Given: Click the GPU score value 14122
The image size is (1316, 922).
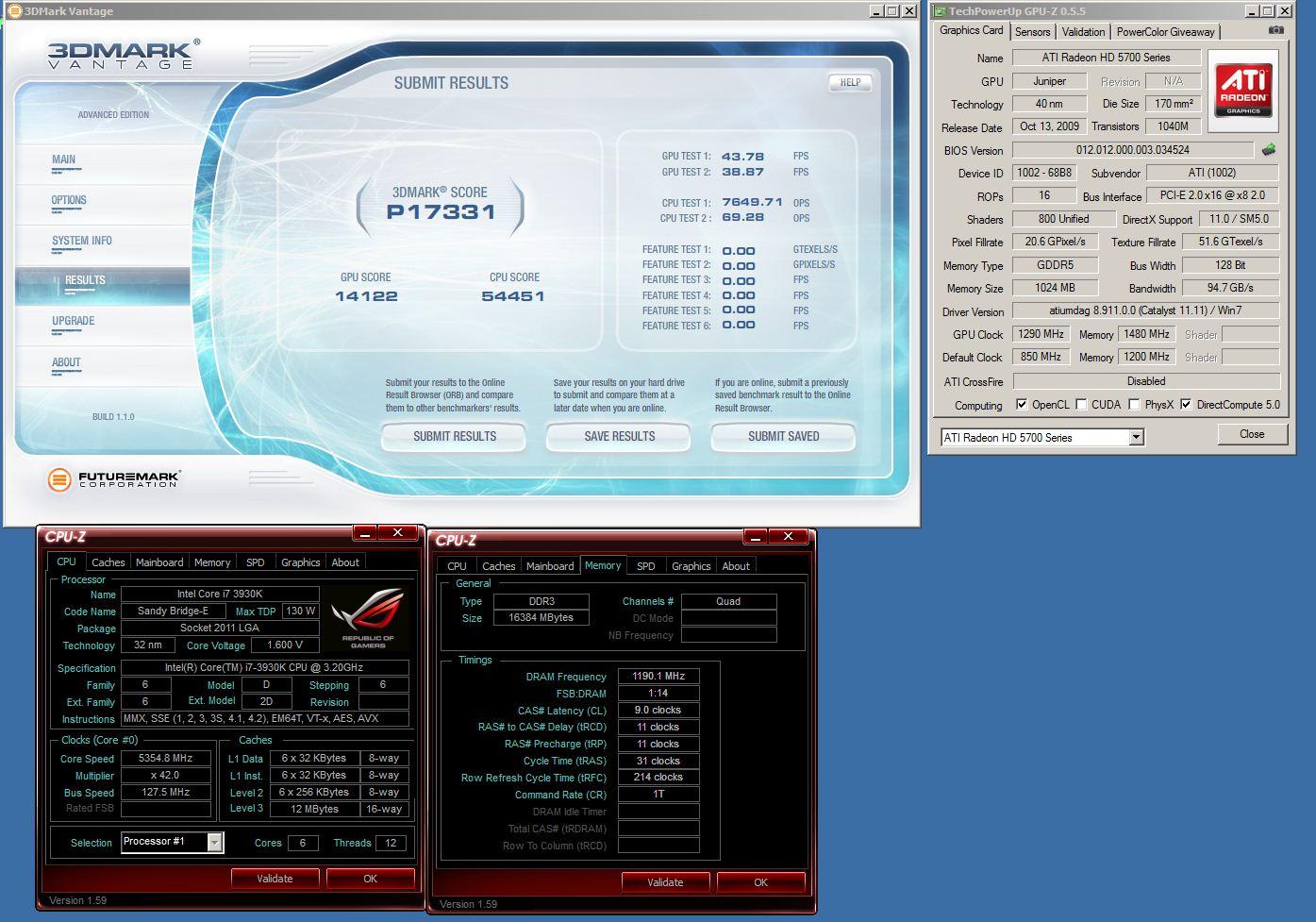Looking at the screenshot, I should [366, 296].
